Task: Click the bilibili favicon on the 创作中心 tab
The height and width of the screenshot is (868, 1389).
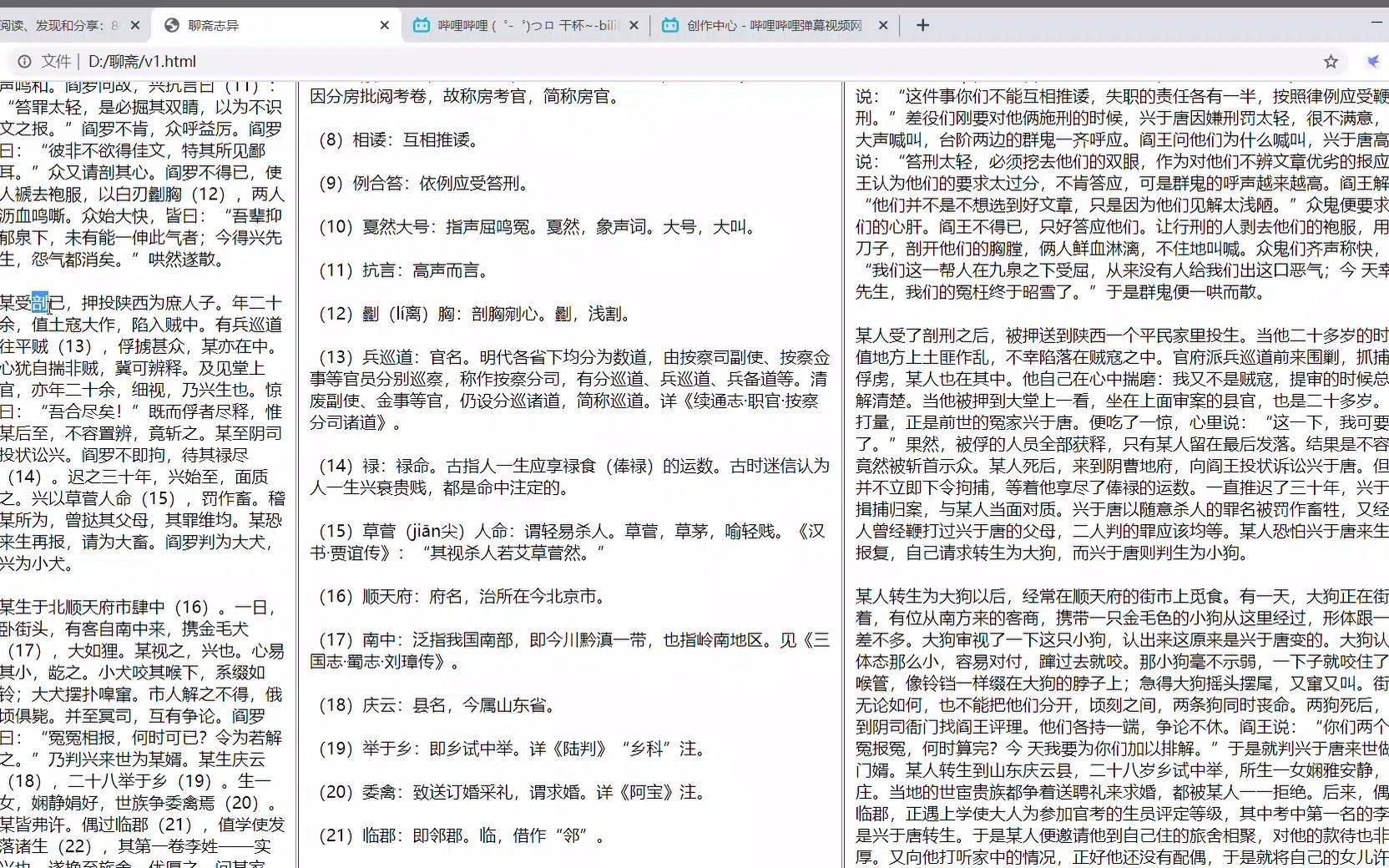Action: pos(670,25)
